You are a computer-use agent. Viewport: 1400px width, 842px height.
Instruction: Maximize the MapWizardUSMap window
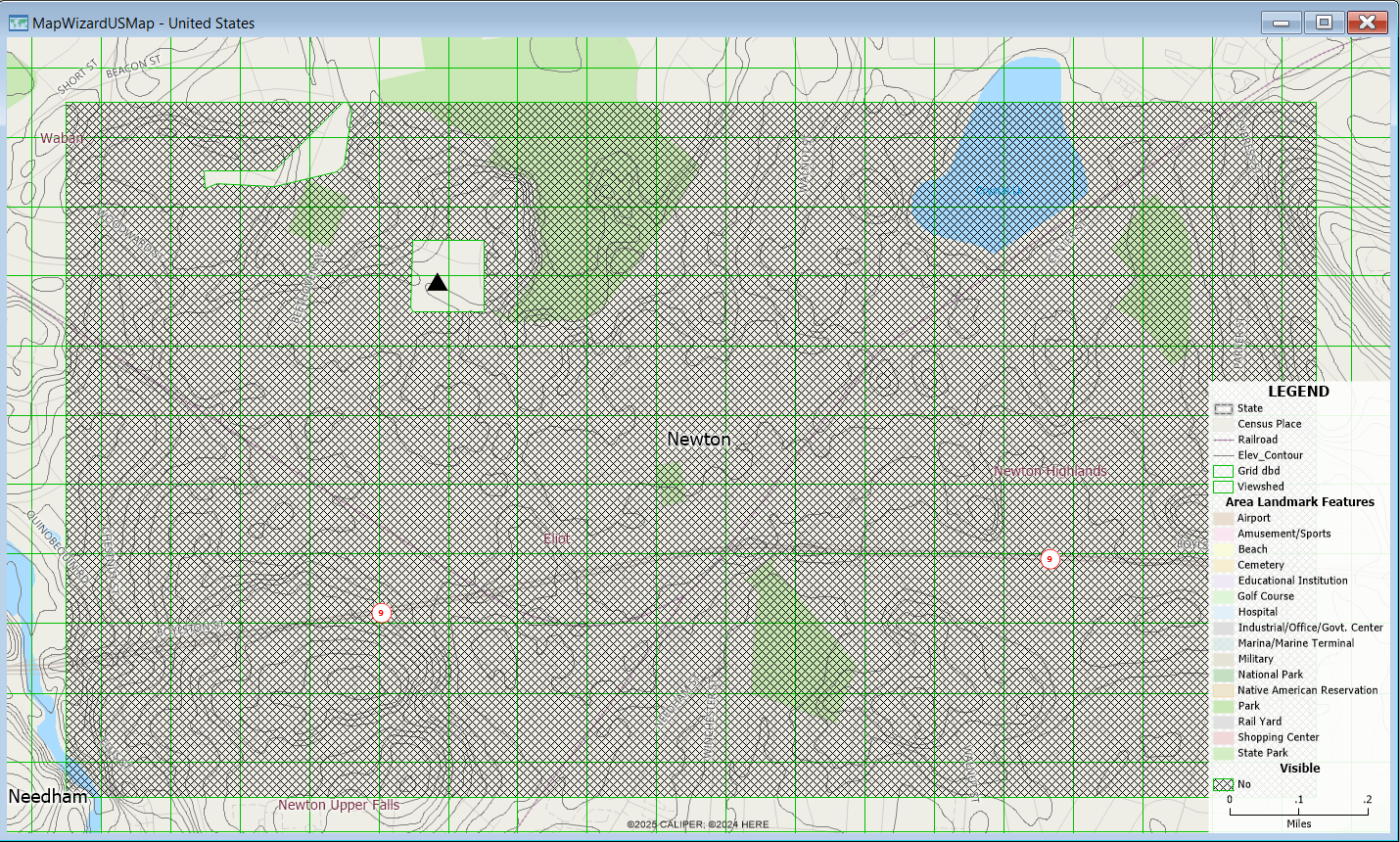point(1324,23)
